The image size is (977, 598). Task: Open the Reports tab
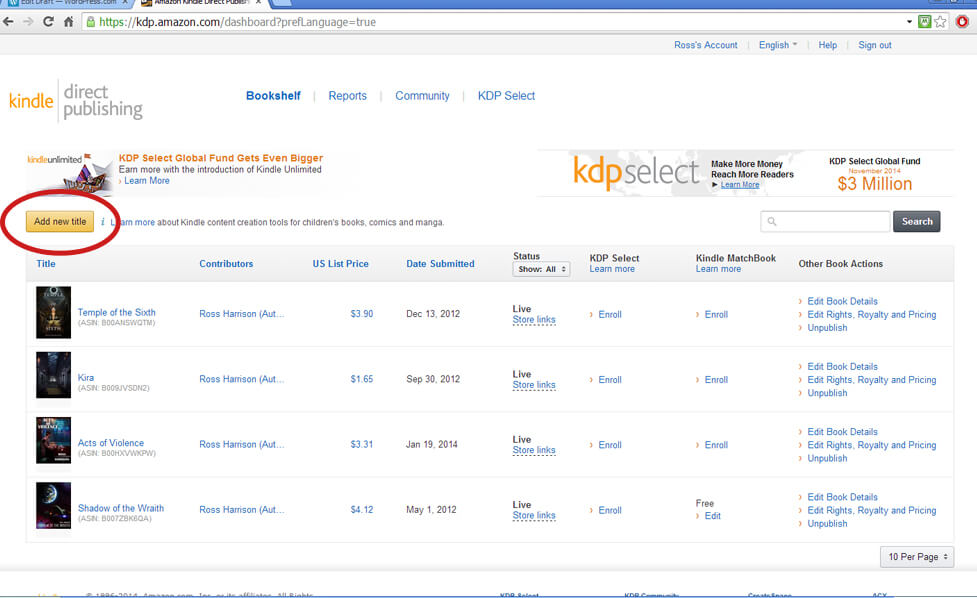(x=348, y=96)
